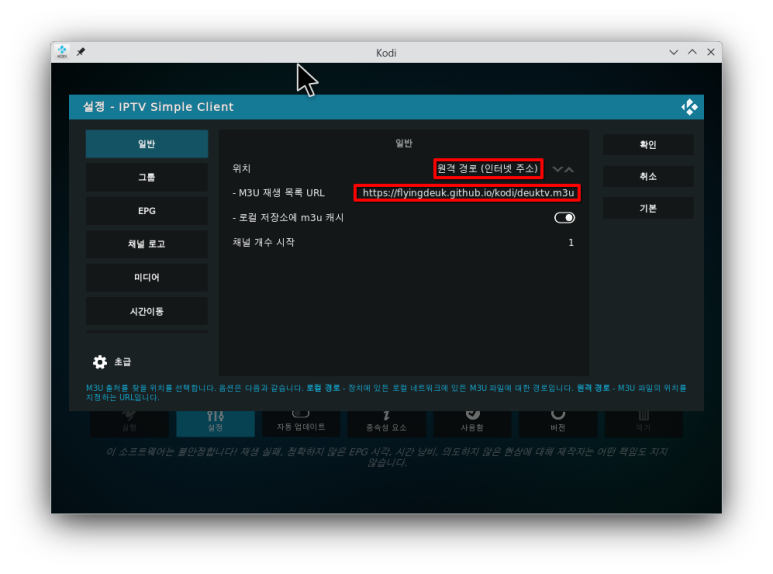
Task: Click the 채널 개수 시작 label
Action: [263, 243]
